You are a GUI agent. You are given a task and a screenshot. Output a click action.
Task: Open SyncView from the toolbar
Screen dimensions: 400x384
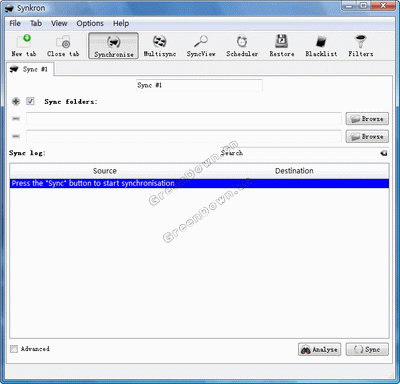click(x=201, y=46)
